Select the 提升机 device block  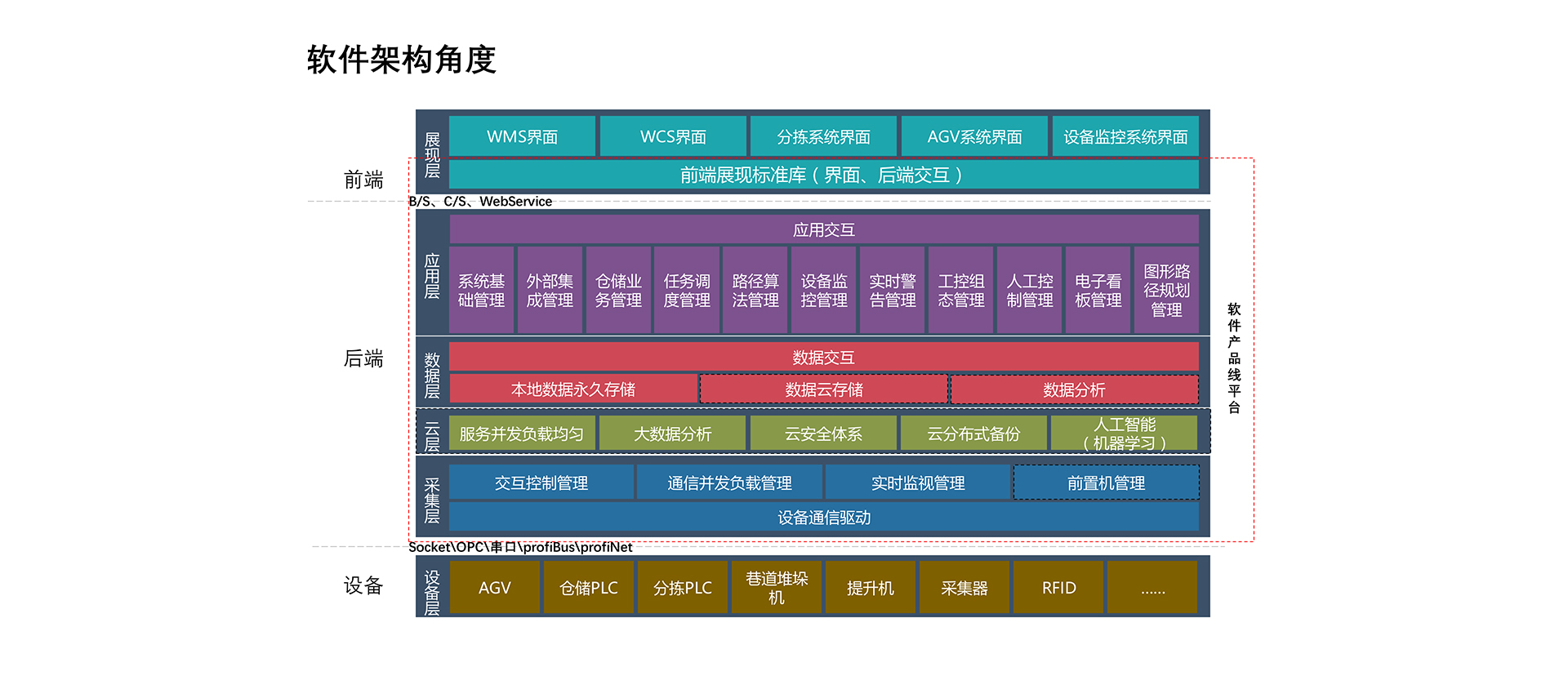coord(871,587)
